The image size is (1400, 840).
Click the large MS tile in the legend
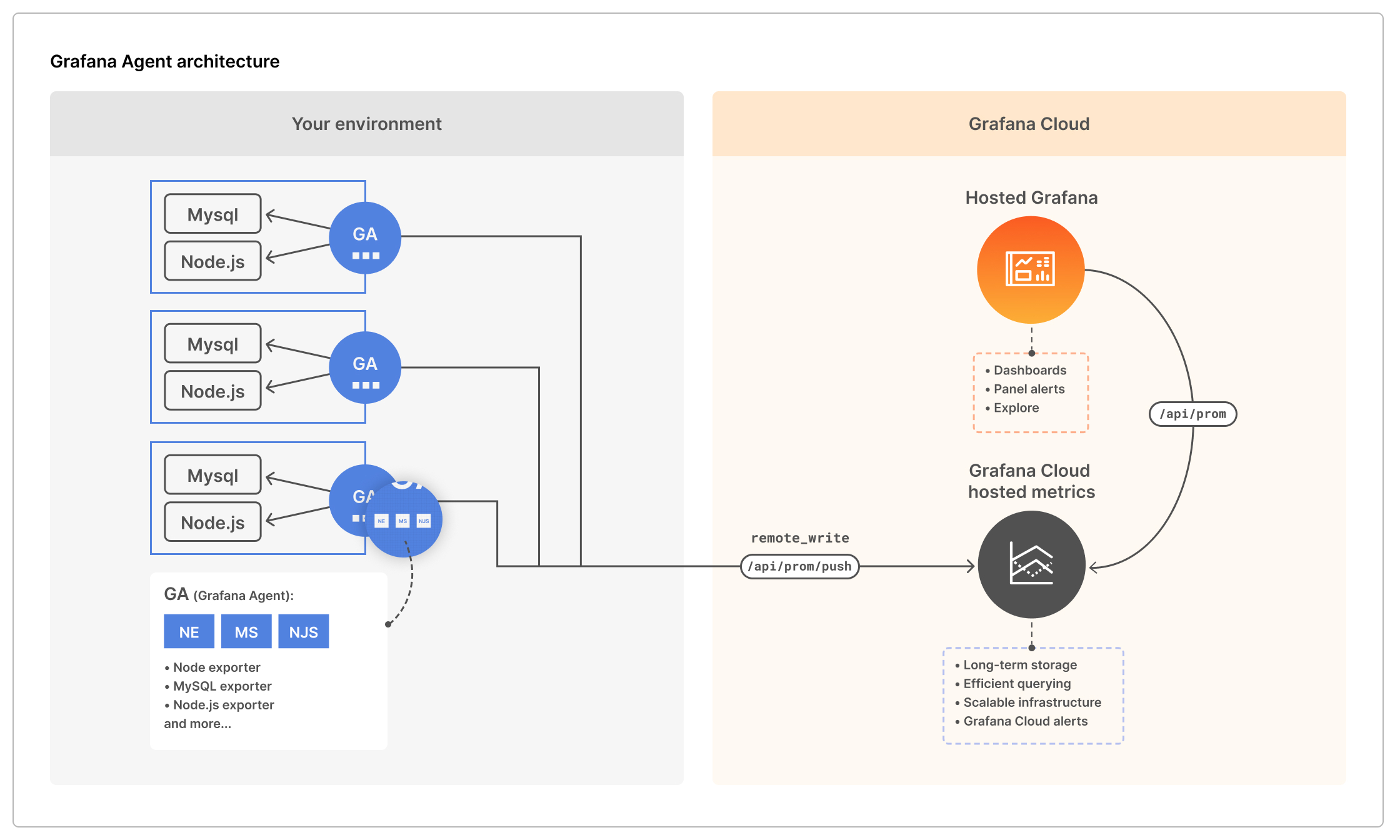[246, 631]
